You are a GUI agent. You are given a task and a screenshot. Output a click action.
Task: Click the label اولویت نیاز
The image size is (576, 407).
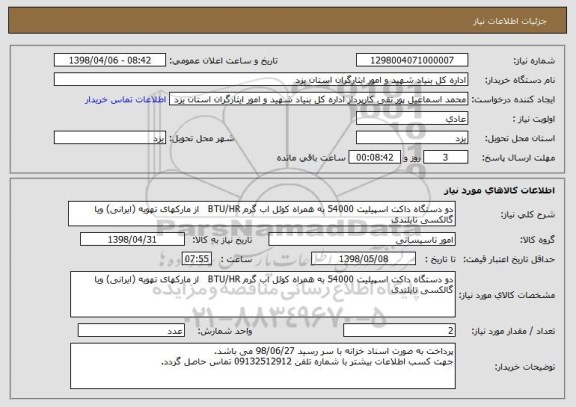pyautogui.click(x=534, y=119)
